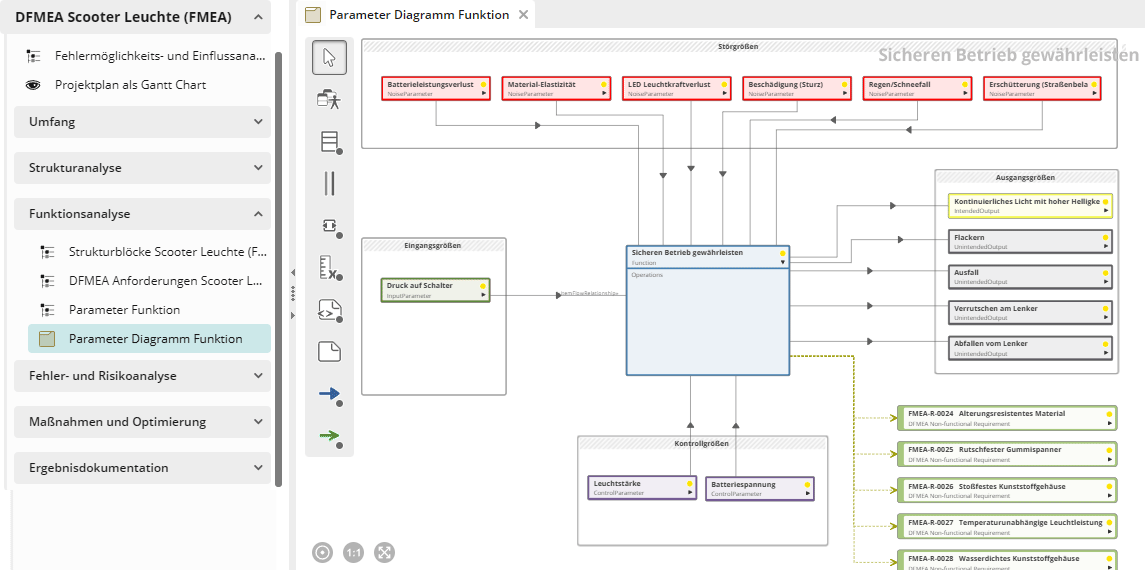
Task: Select the code document palette tool
Action: tap(330, 311)
